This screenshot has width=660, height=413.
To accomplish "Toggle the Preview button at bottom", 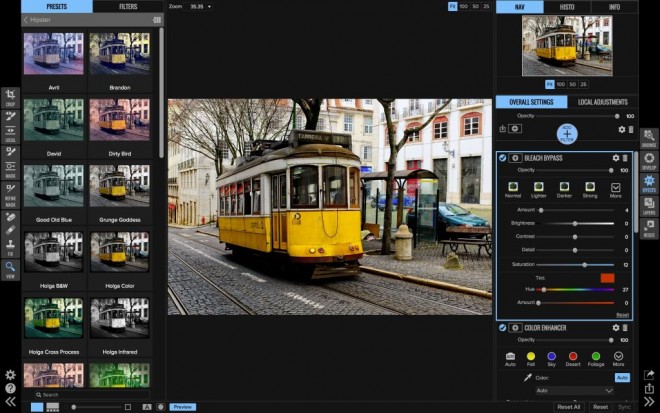I will point(182,407).
